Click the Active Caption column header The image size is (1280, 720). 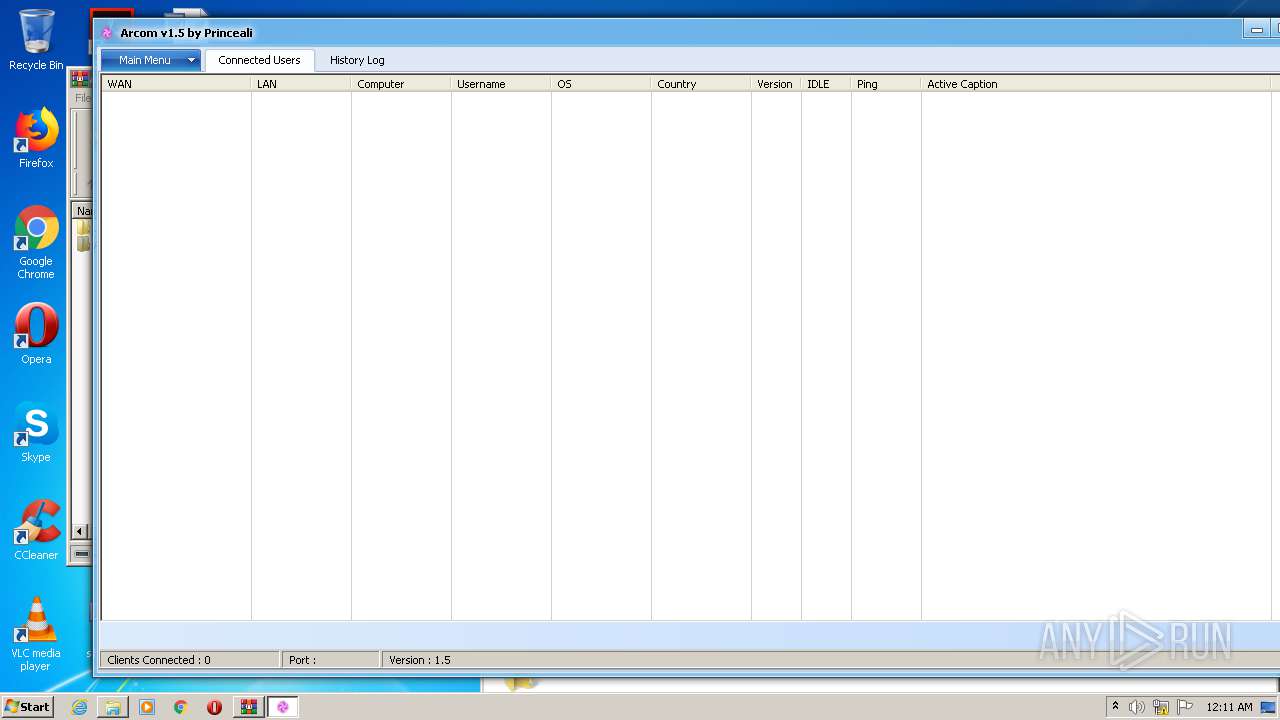[1096, 84]
